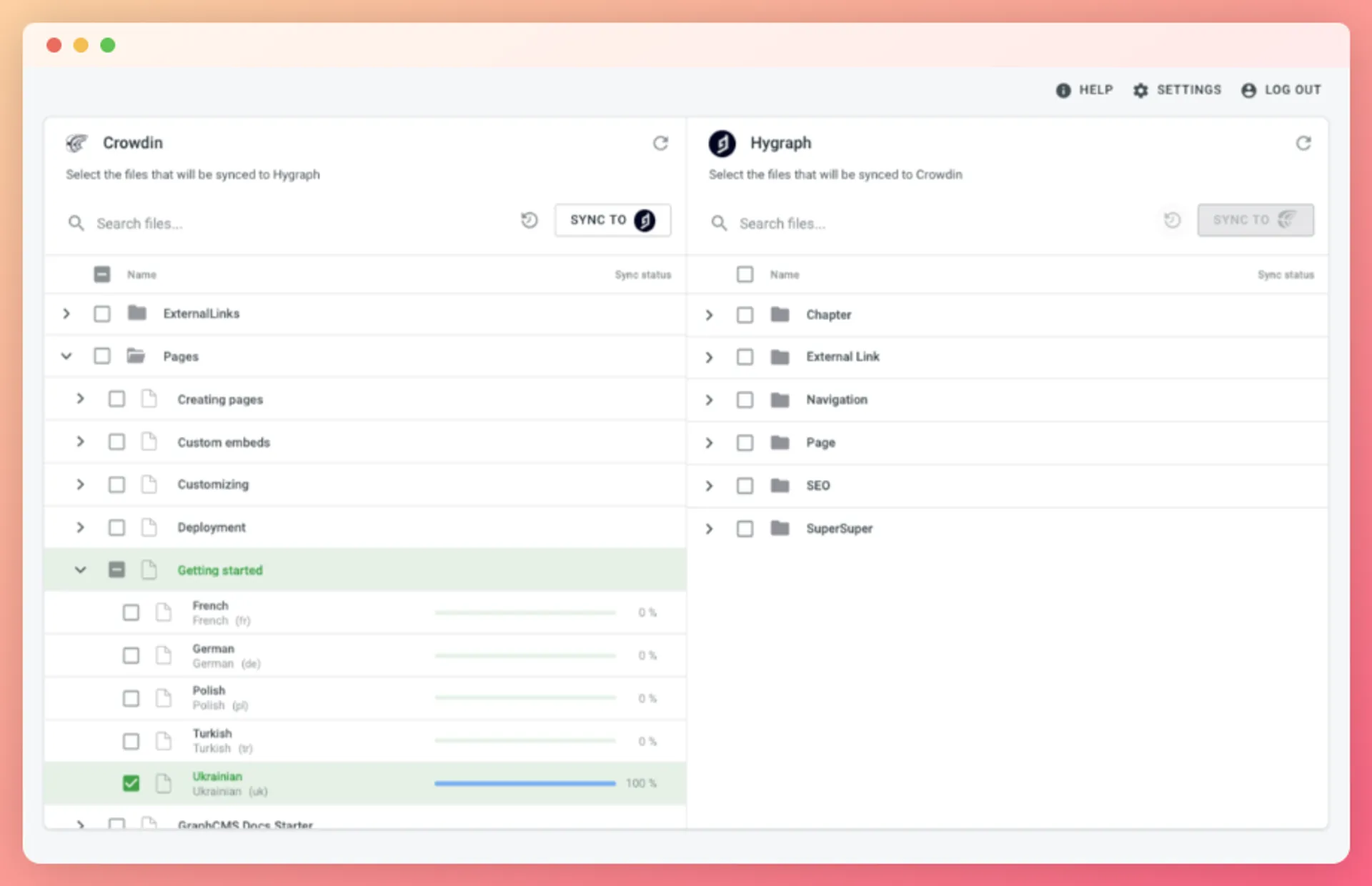This screenshot has width=1372, height=886.
Task: Click the Getting started file icon
Action: click(149, 569)
